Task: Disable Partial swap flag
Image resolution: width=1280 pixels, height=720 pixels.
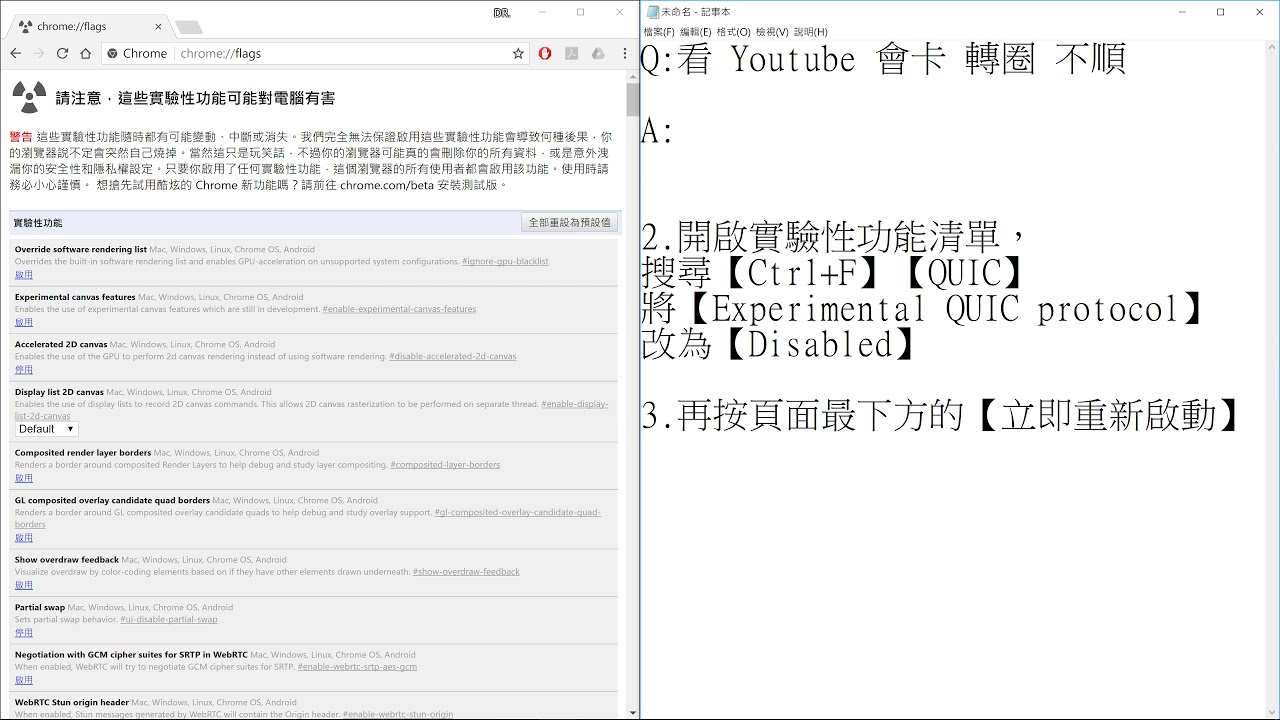Action: click(24, 632)
